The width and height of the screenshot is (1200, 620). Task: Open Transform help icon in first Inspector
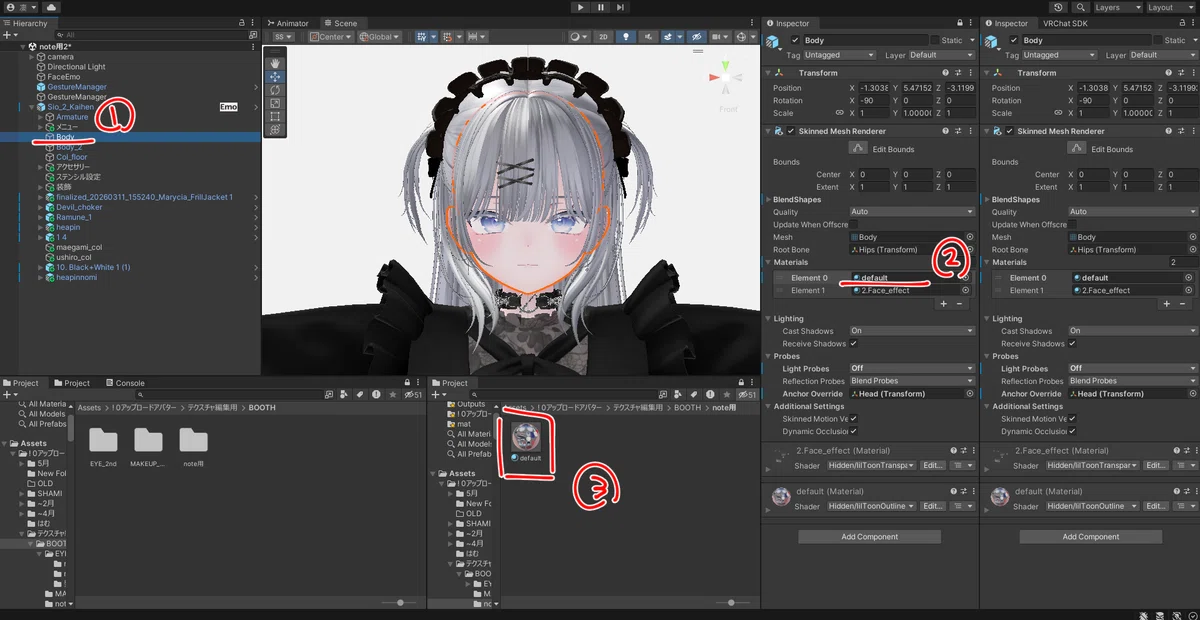(x=945, y=73)
